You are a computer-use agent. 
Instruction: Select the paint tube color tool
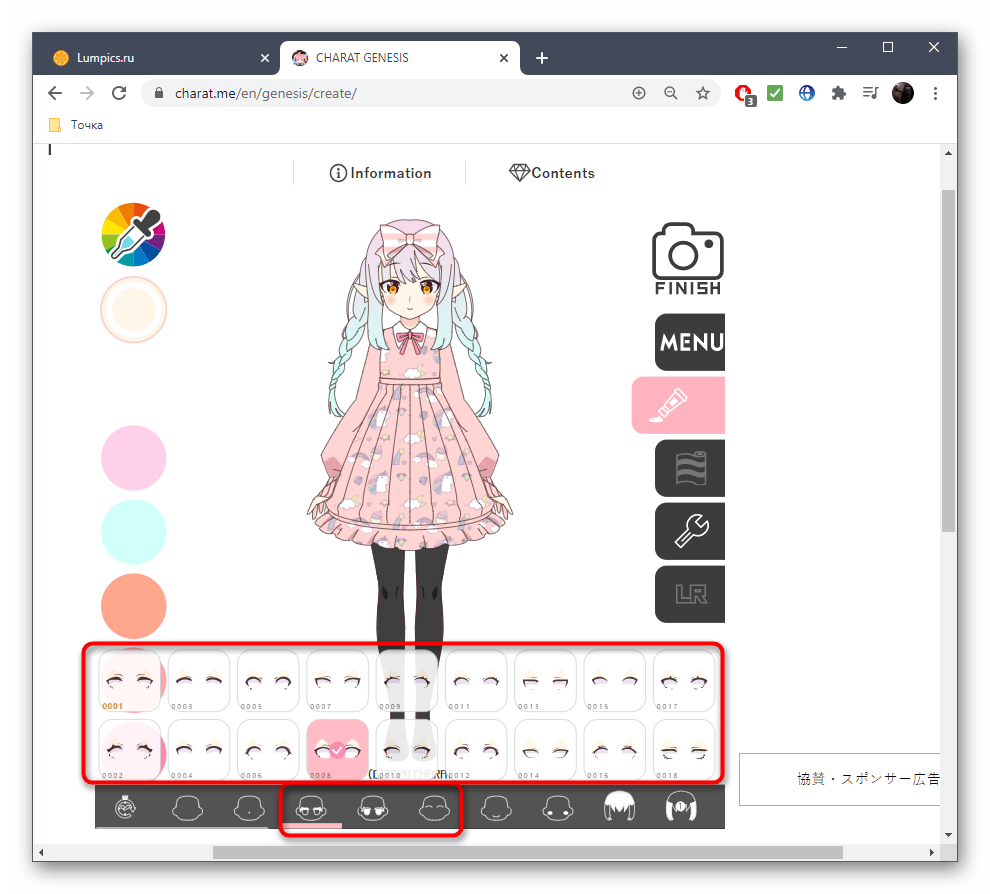(x=679, y=405)
